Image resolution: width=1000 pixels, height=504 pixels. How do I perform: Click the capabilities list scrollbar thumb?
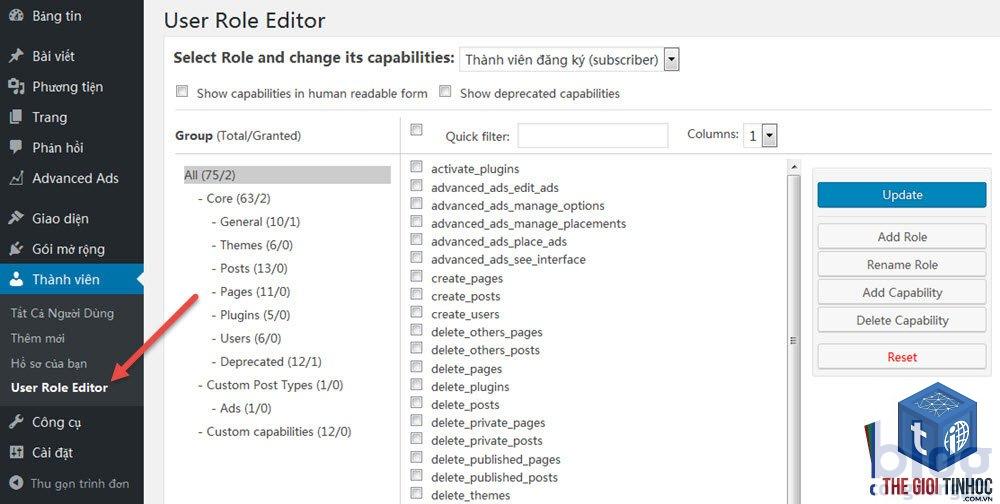(x=793, y=340)
